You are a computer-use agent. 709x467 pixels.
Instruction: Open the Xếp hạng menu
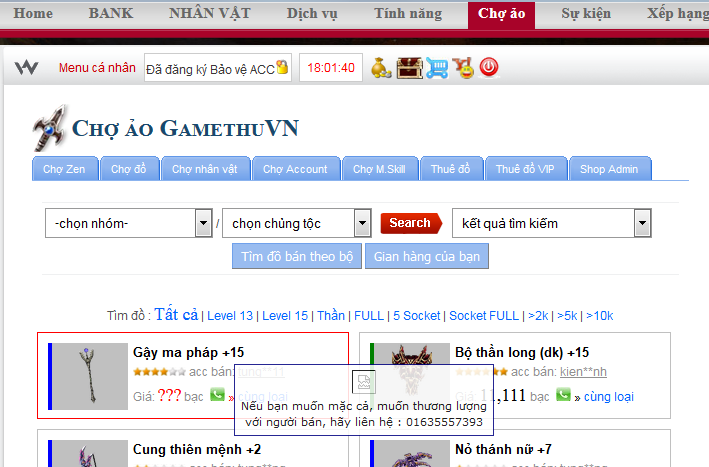click(677, 14)
